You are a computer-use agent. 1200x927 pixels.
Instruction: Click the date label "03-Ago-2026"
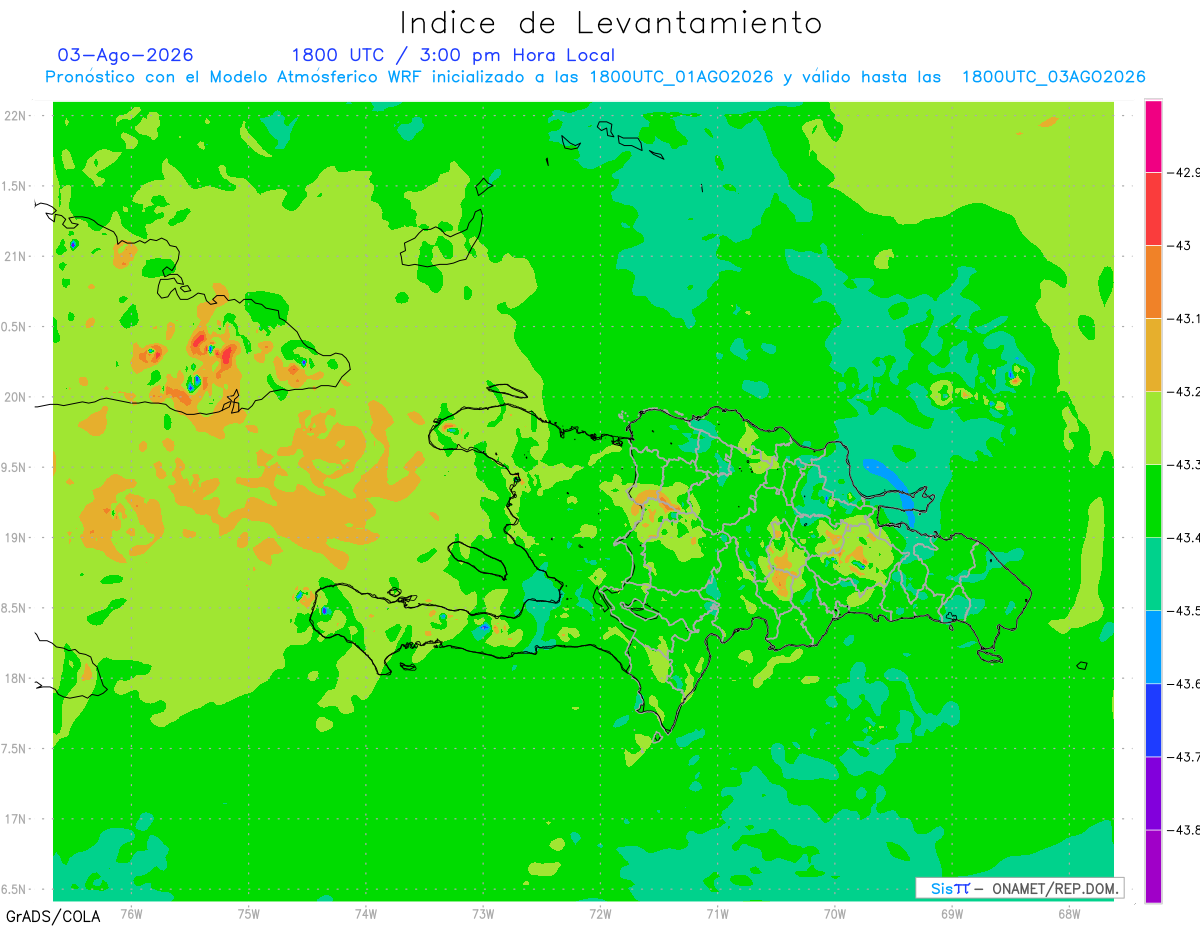(x=126, y=55)
